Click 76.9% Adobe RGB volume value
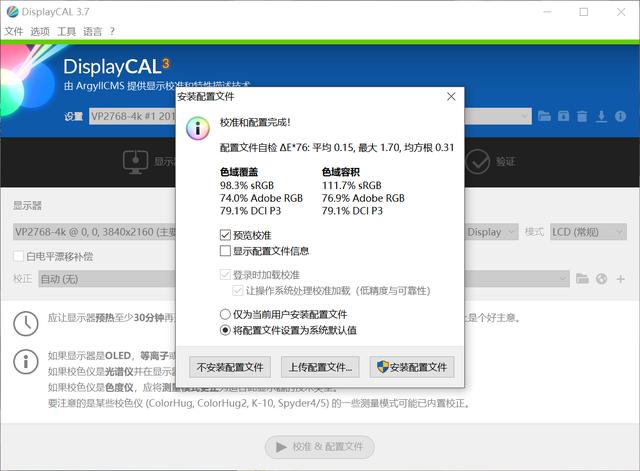640x471 pixels. [x=363, y=198]
